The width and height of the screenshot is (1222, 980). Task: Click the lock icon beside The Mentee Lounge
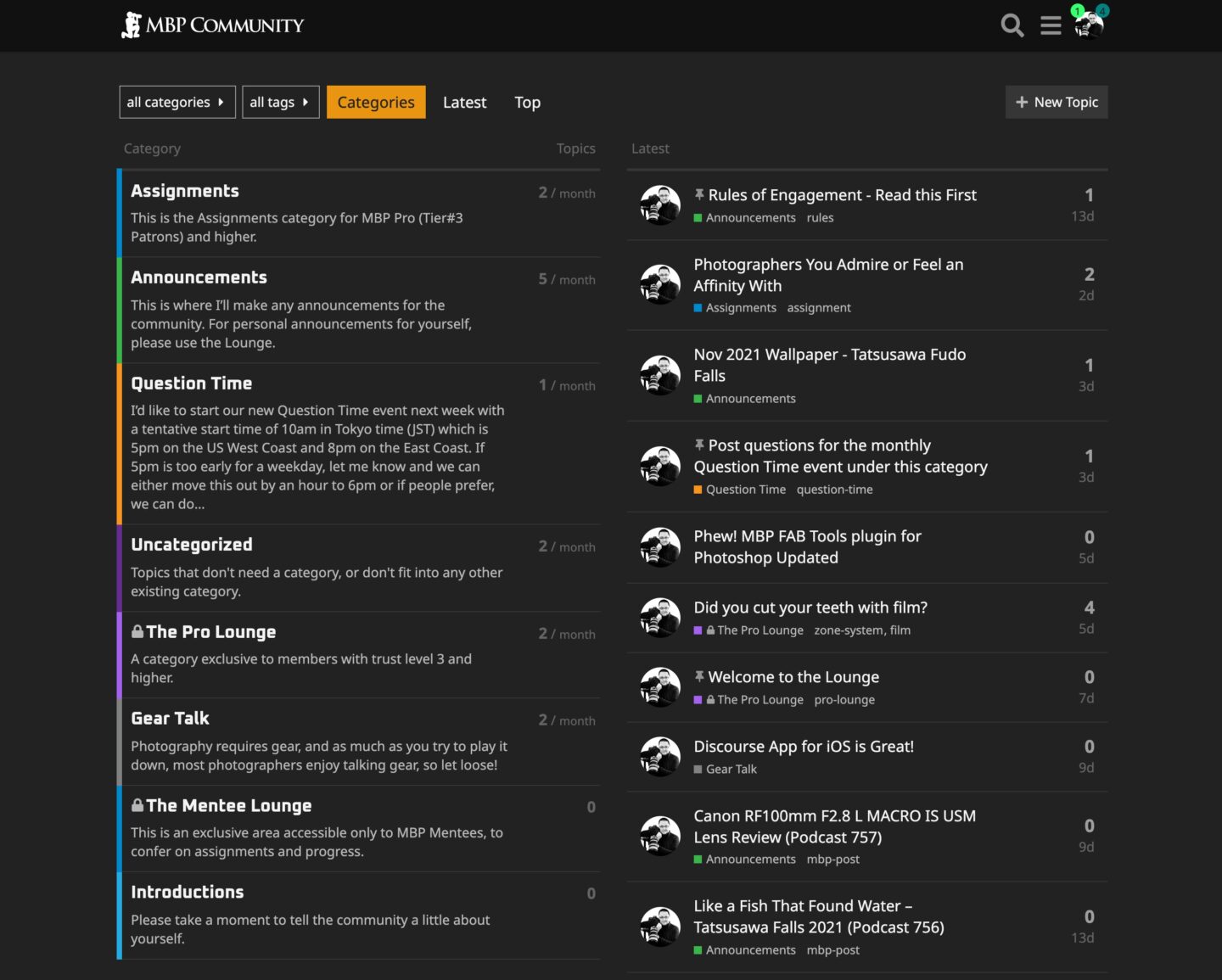click(x=137, y=805)
